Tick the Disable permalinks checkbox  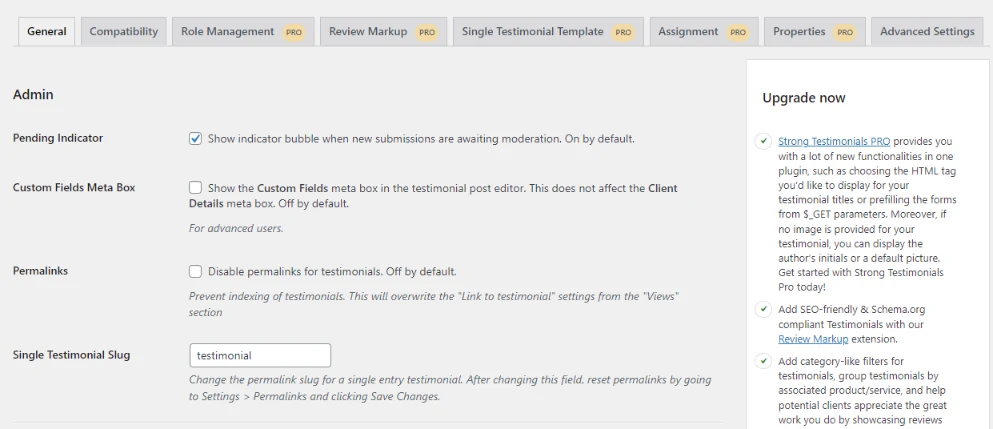tap(196, 271)
